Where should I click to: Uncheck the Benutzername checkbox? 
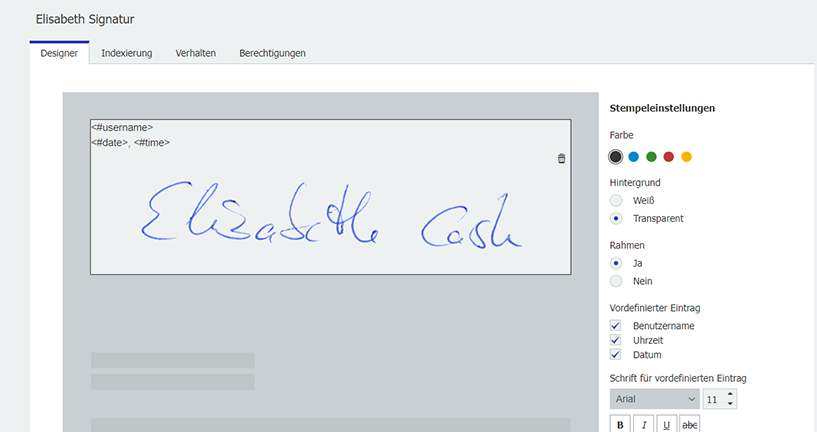616,326
